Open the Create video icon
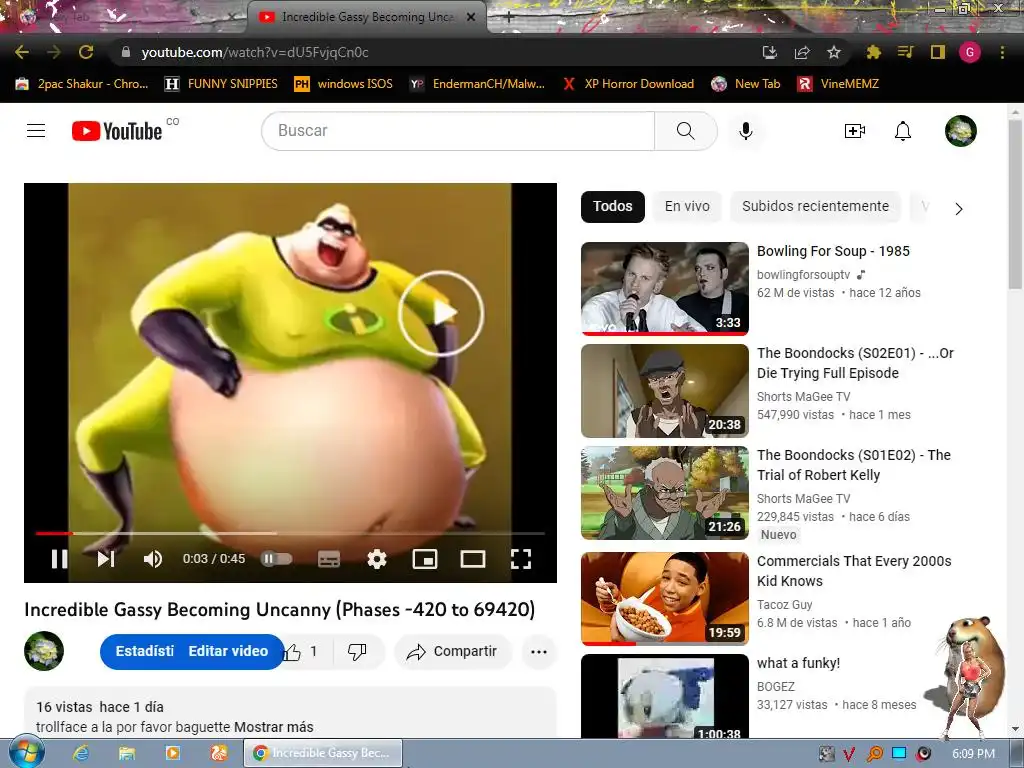This screenshot has height=768, width=1024. point(854,131)
